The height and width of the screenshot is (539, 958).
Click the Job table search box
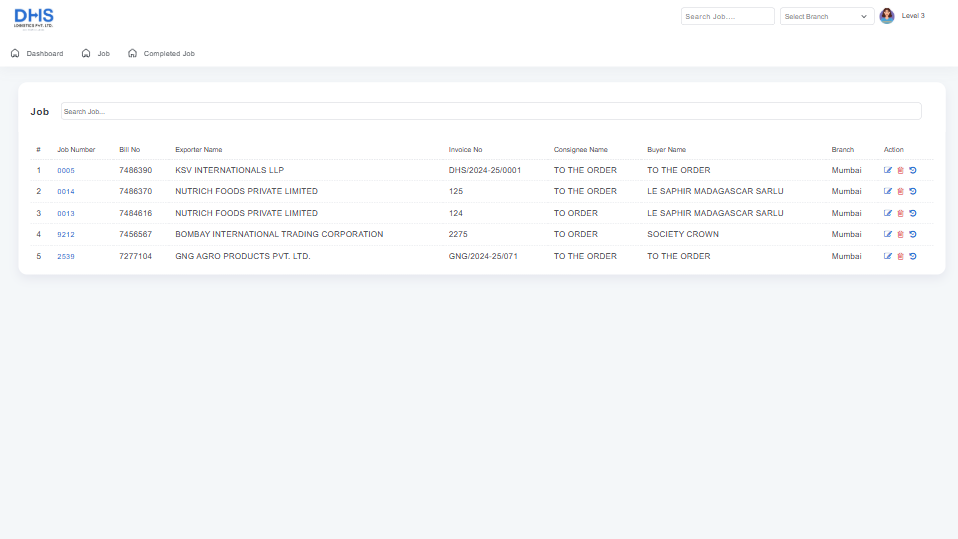pyautogui.click(x=490, y=111)
